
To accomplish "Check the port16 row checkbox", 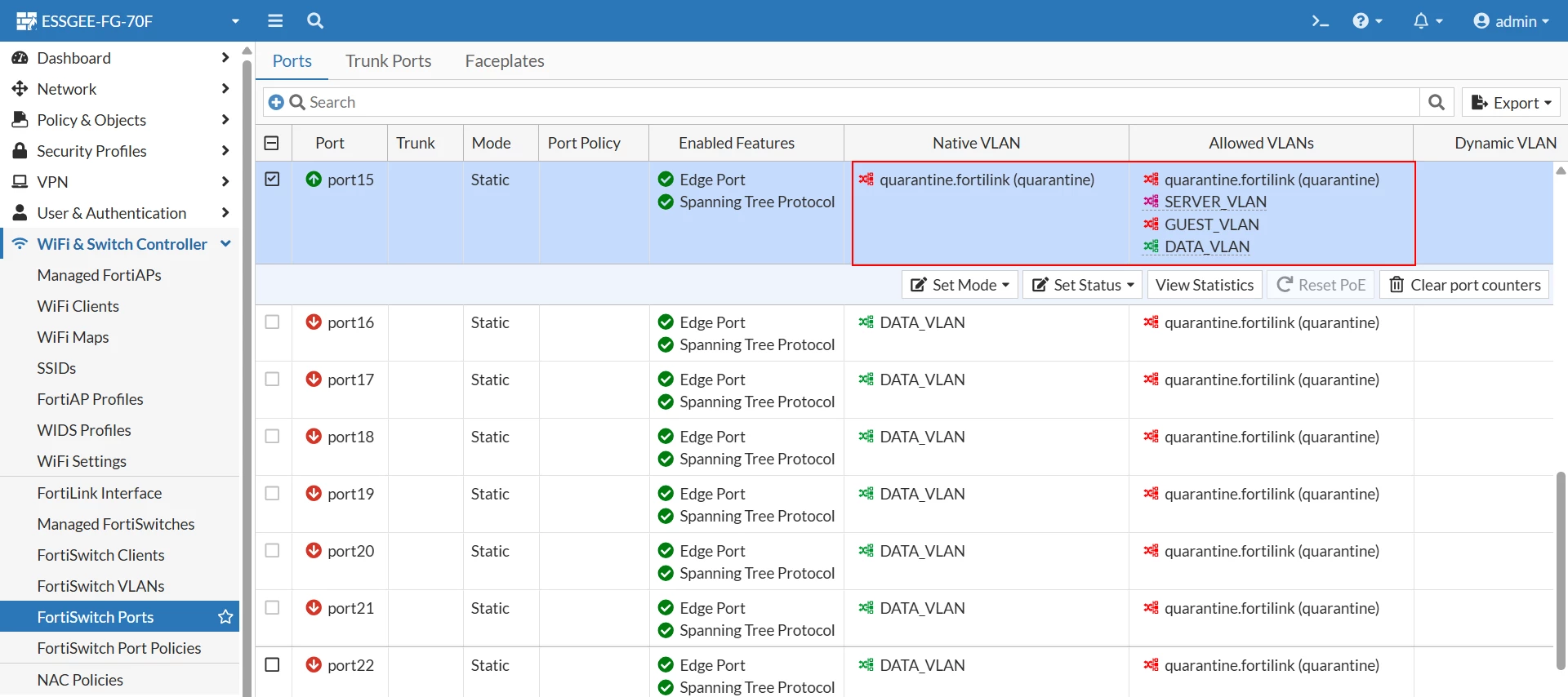I will coord(273,322).
